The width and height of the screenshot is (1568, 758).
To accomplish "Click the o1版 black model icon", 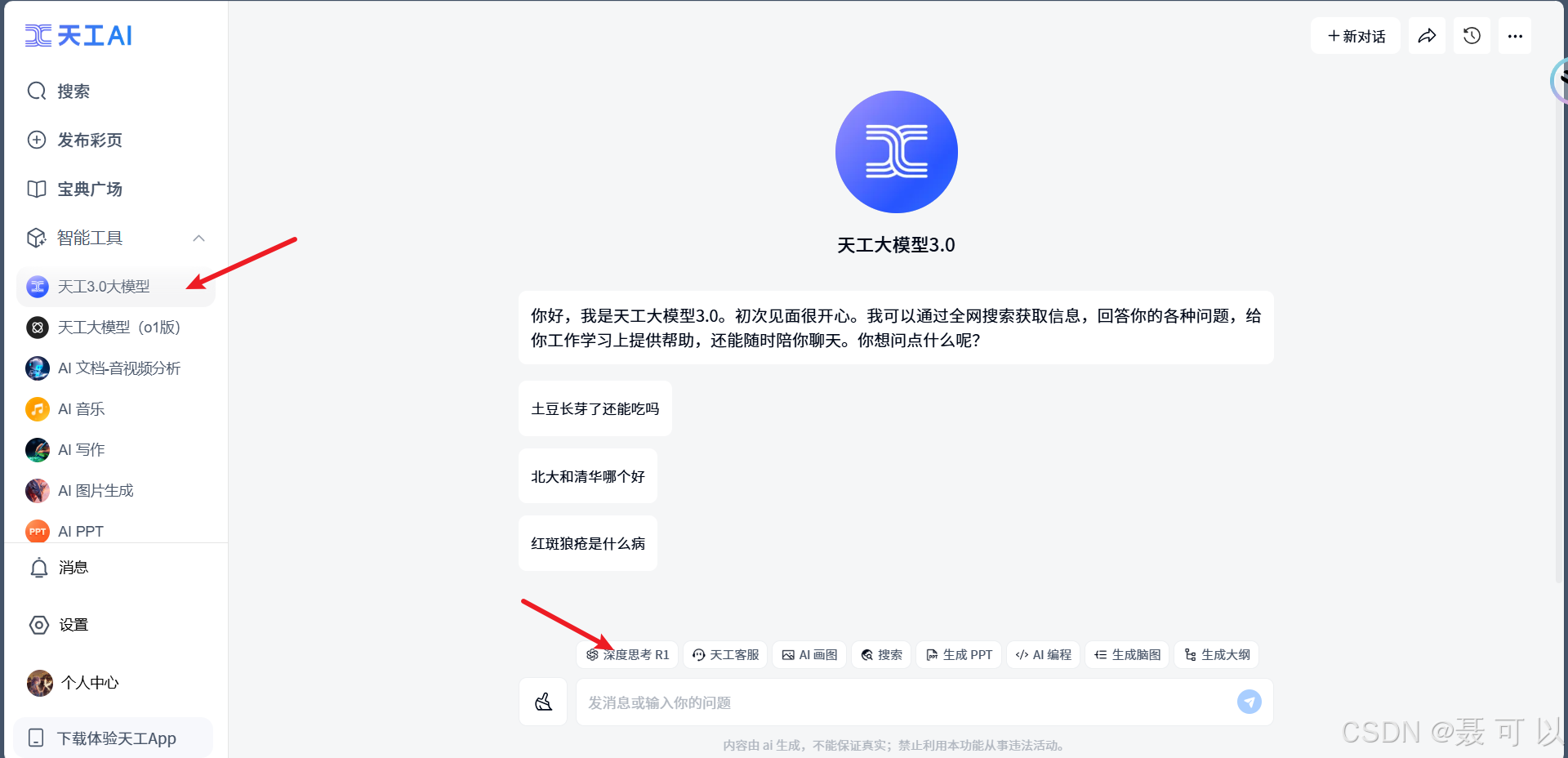I will click(x=38, y=328).
